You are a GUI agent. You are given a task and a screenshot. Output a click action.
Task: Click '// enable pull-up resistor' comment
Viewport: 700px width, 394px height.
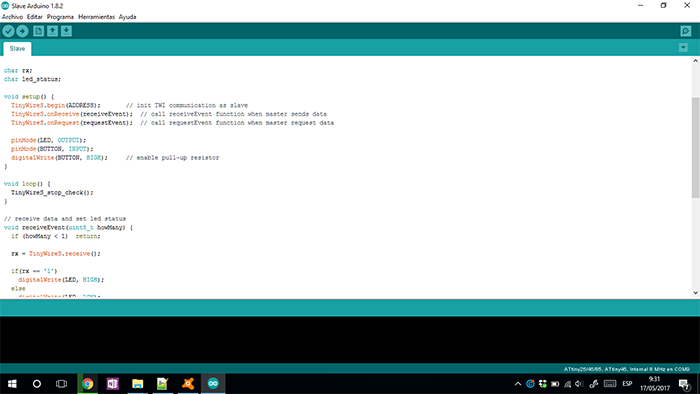(x=172, y=158)
